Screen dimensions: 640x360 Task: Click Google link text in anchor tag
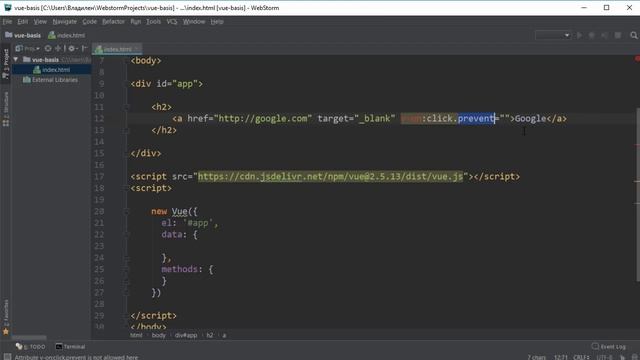530,119
